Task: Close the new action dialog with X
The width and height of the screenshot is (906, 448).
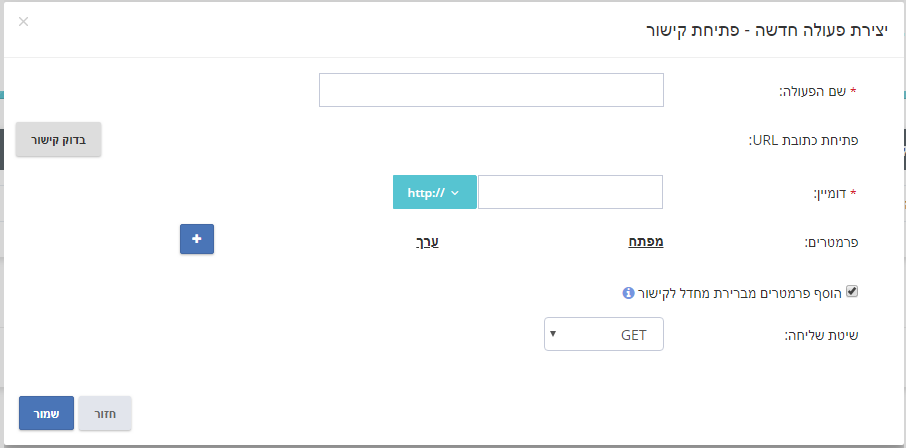Action: pos(23,22)
